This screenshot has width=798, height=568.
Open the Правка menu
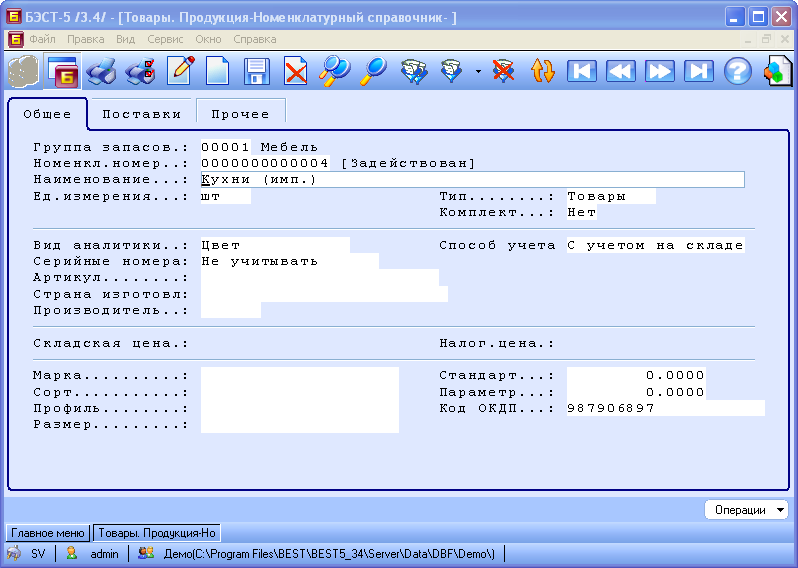(86, 39)
